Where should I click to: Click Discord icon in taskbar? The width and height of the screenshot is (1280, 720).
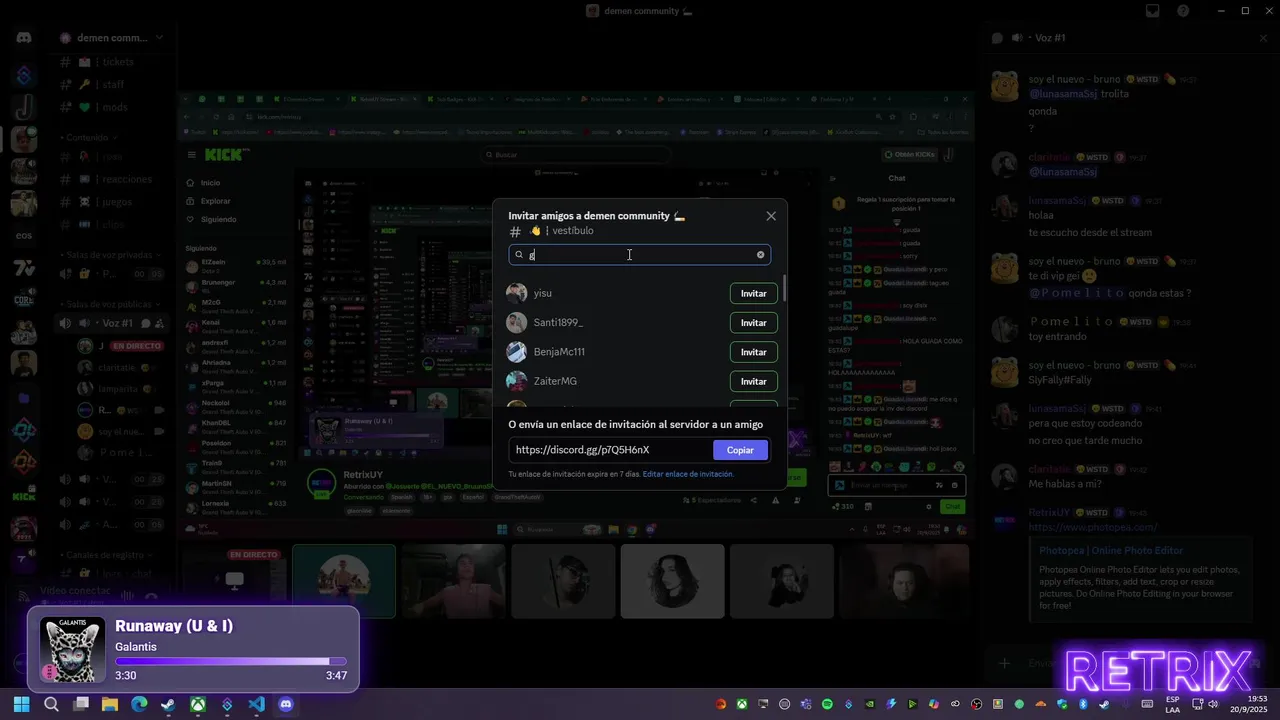click(x=285, y=704)
